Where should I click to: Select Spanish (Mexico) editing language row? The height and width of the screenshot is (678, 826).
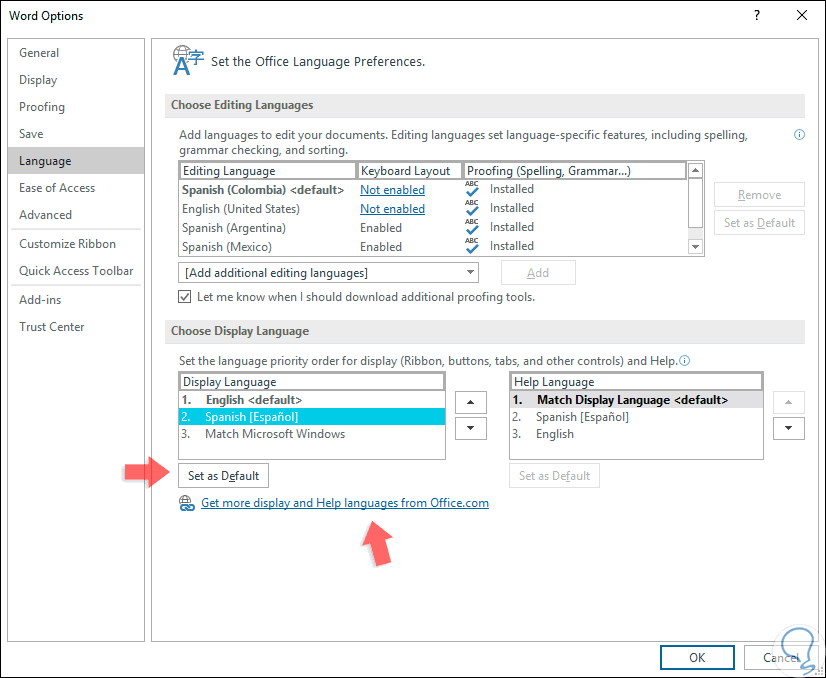click(433, 247)
